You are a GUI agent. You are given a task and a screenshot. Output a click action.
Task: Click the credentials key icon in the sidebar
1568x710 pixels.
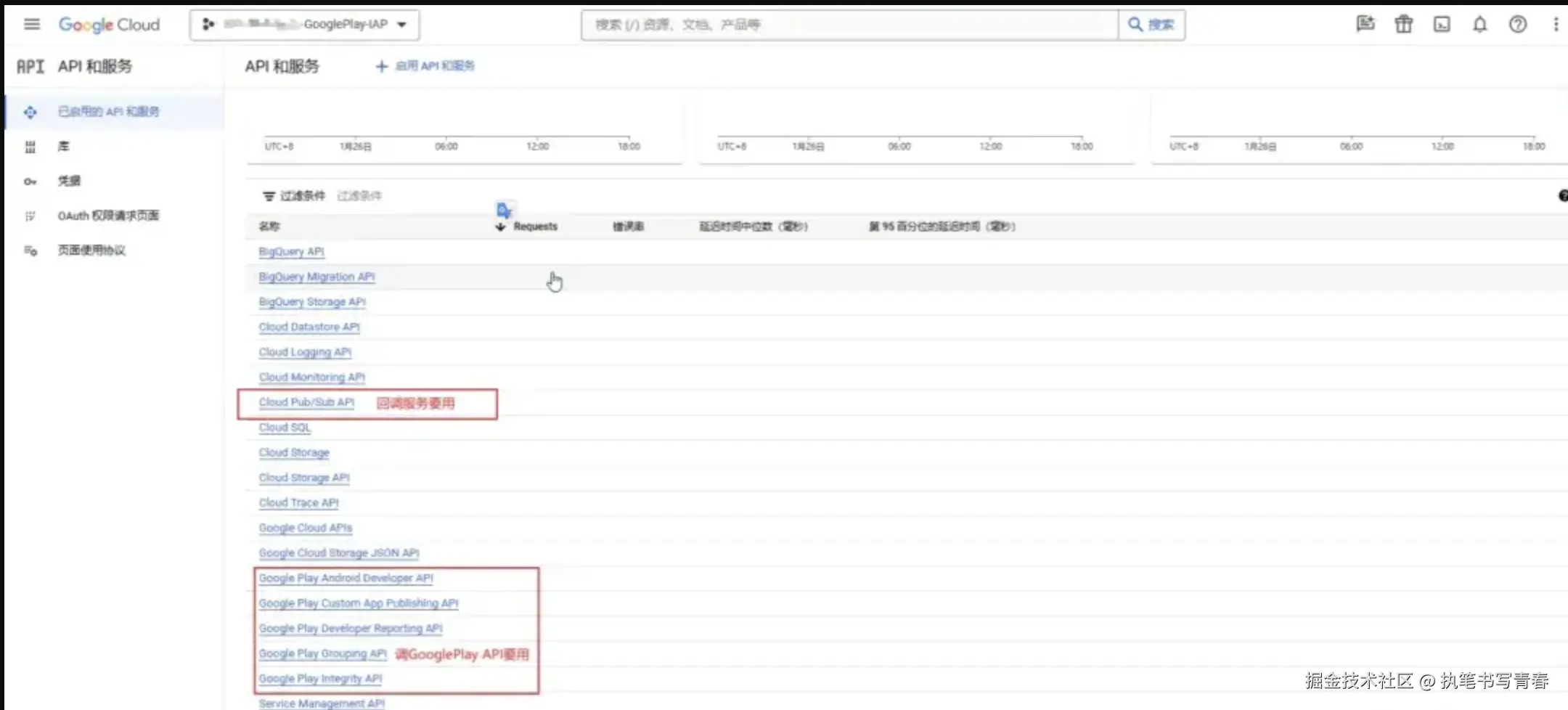(30, 181)
